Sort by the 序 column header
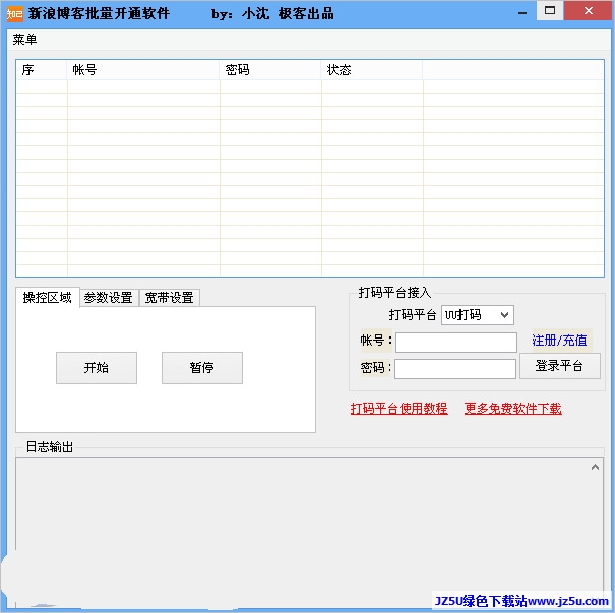 click(42, 70)
